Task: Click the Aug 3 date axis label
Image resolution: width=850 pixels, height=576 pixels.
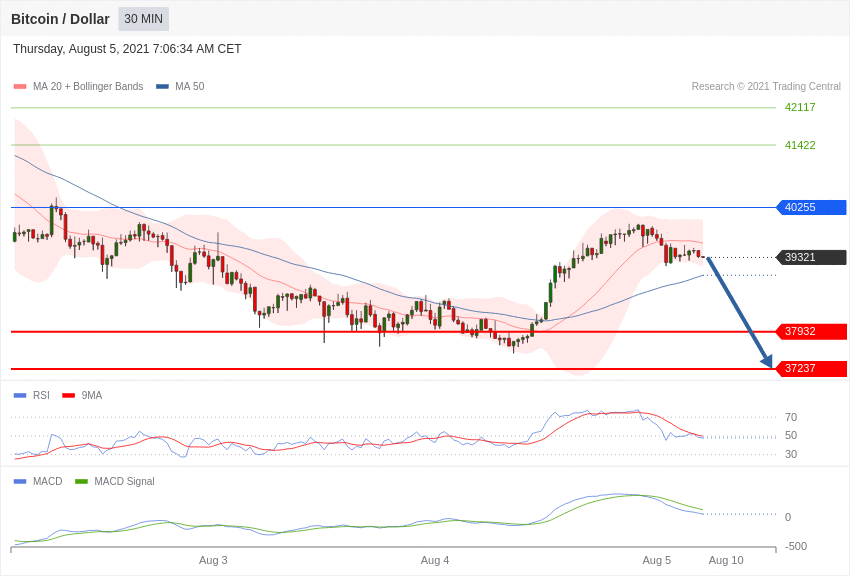Action: coord(213,560)
